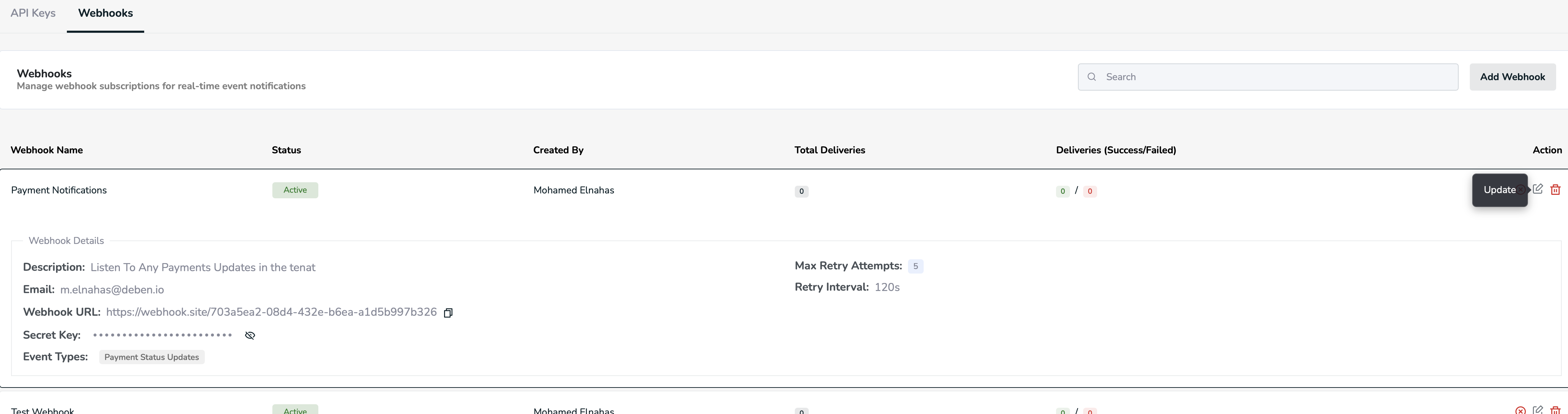Reveal the hidden Secret Key
The height and width of the screenshot is (414, 1568).
coord(250,336)
